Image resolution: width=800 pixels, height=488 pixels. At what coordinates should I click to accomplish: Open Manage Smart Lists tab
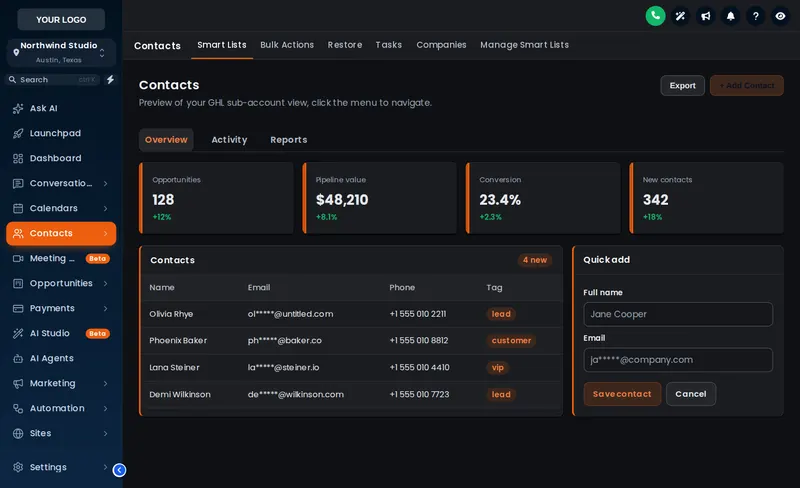[524, 45]
